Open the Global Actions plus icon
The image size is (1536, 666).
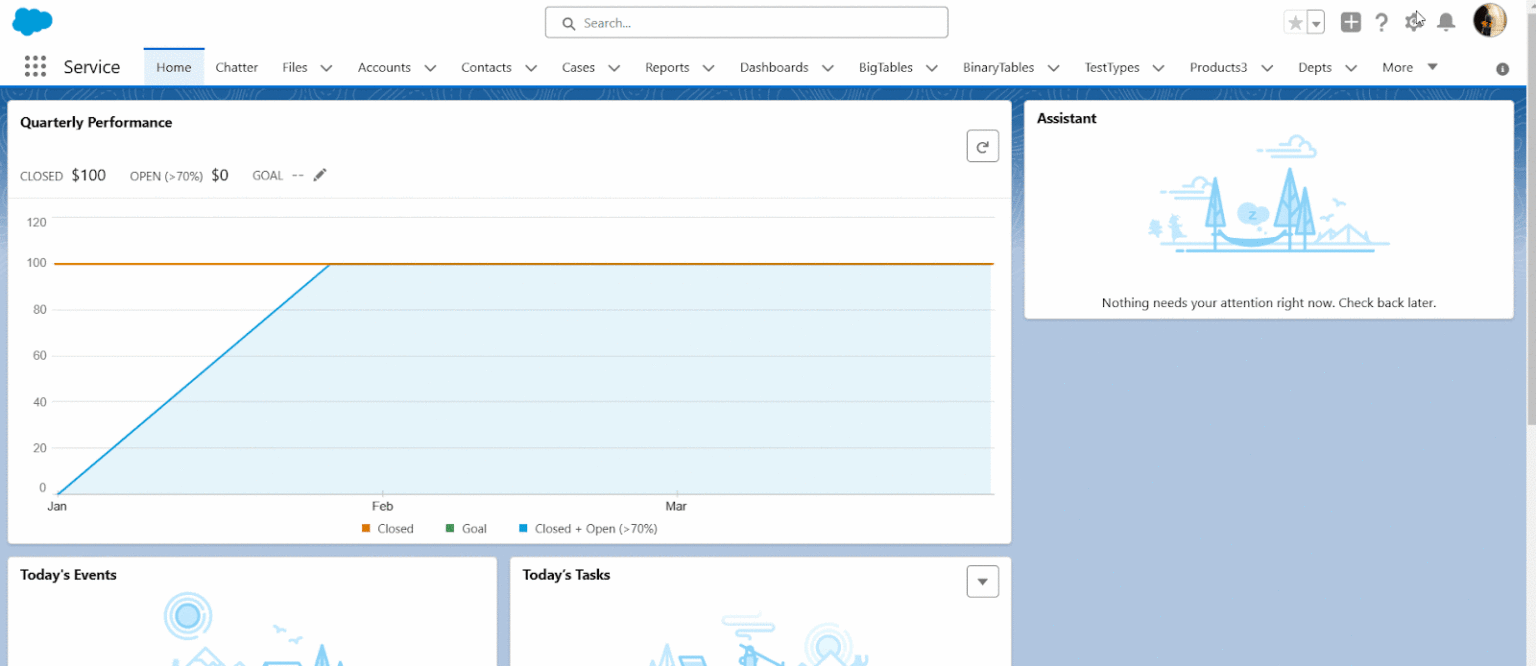click(1350, 22)
